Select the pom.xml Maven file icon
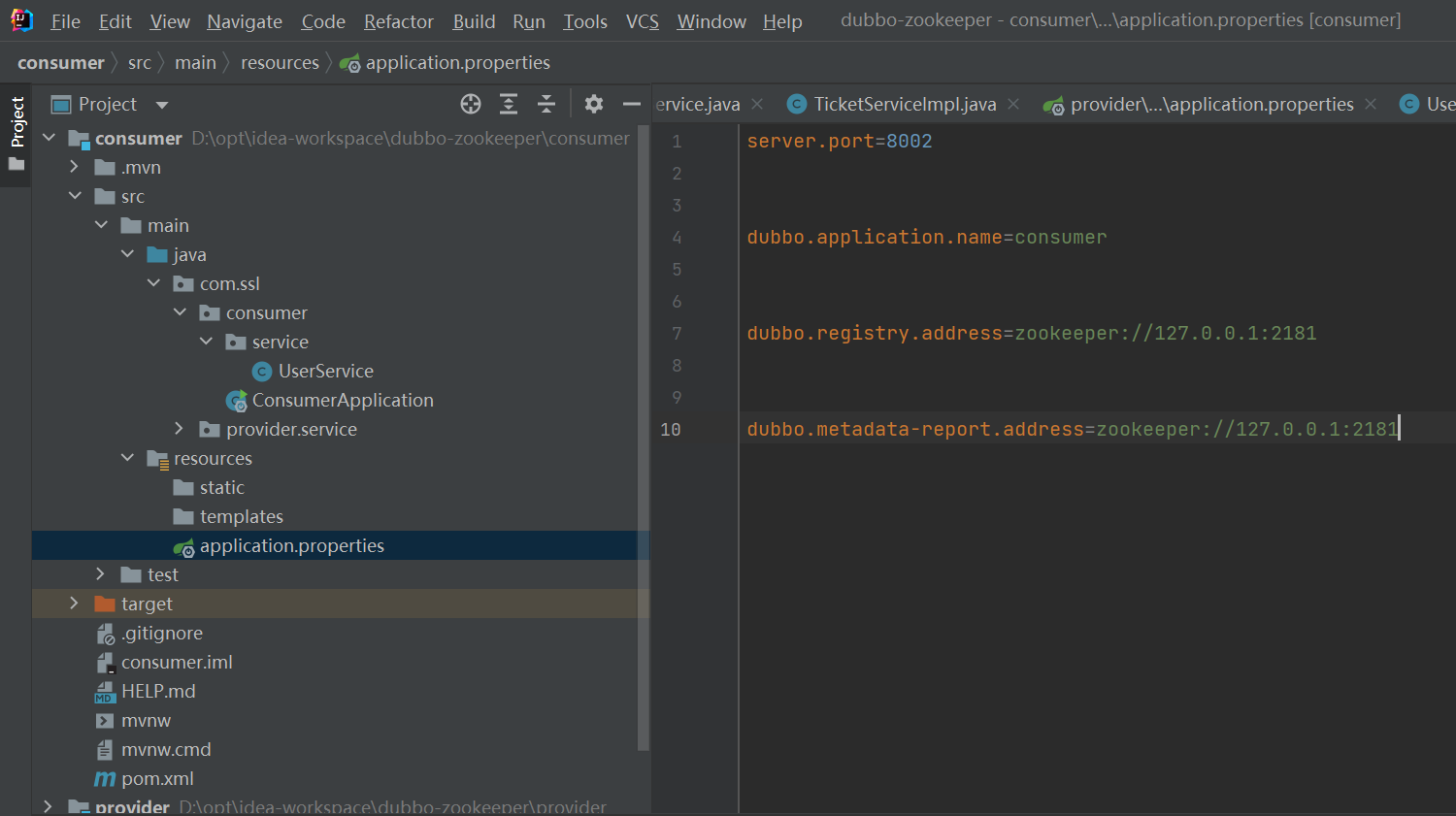Viewport: 1456px width, 816px height. click(x=105, y=779)
